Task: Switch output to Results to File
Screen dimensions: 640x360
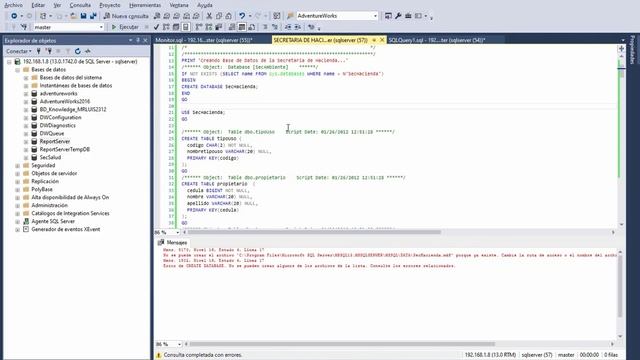Action: pyautogui.click(x=251, y=27)
